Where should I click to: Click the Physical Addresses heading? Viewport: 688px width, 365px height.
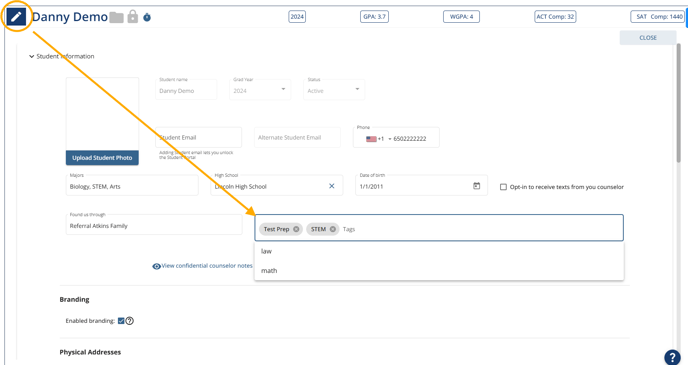(x=90, y=352)
